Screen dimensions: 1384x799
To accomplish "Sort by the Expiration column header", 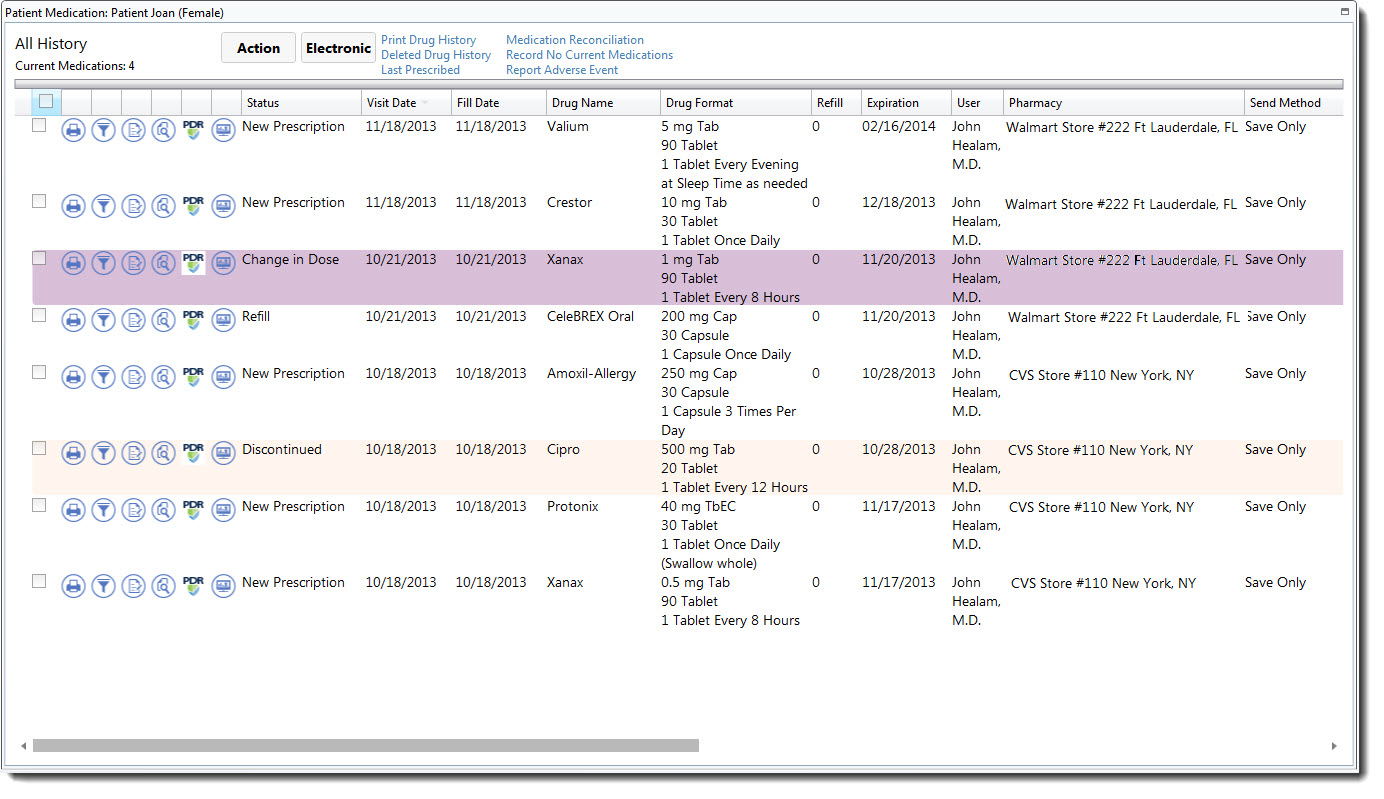I will click(x=906, y=103).
